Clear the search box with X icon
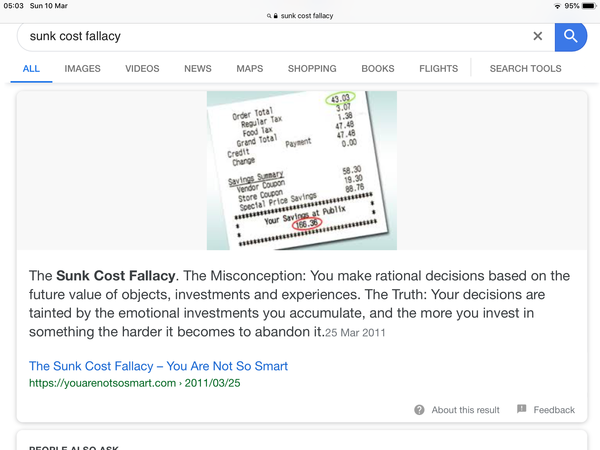The height and width of the screenshot is (450, 600). [x=538, y=36]
